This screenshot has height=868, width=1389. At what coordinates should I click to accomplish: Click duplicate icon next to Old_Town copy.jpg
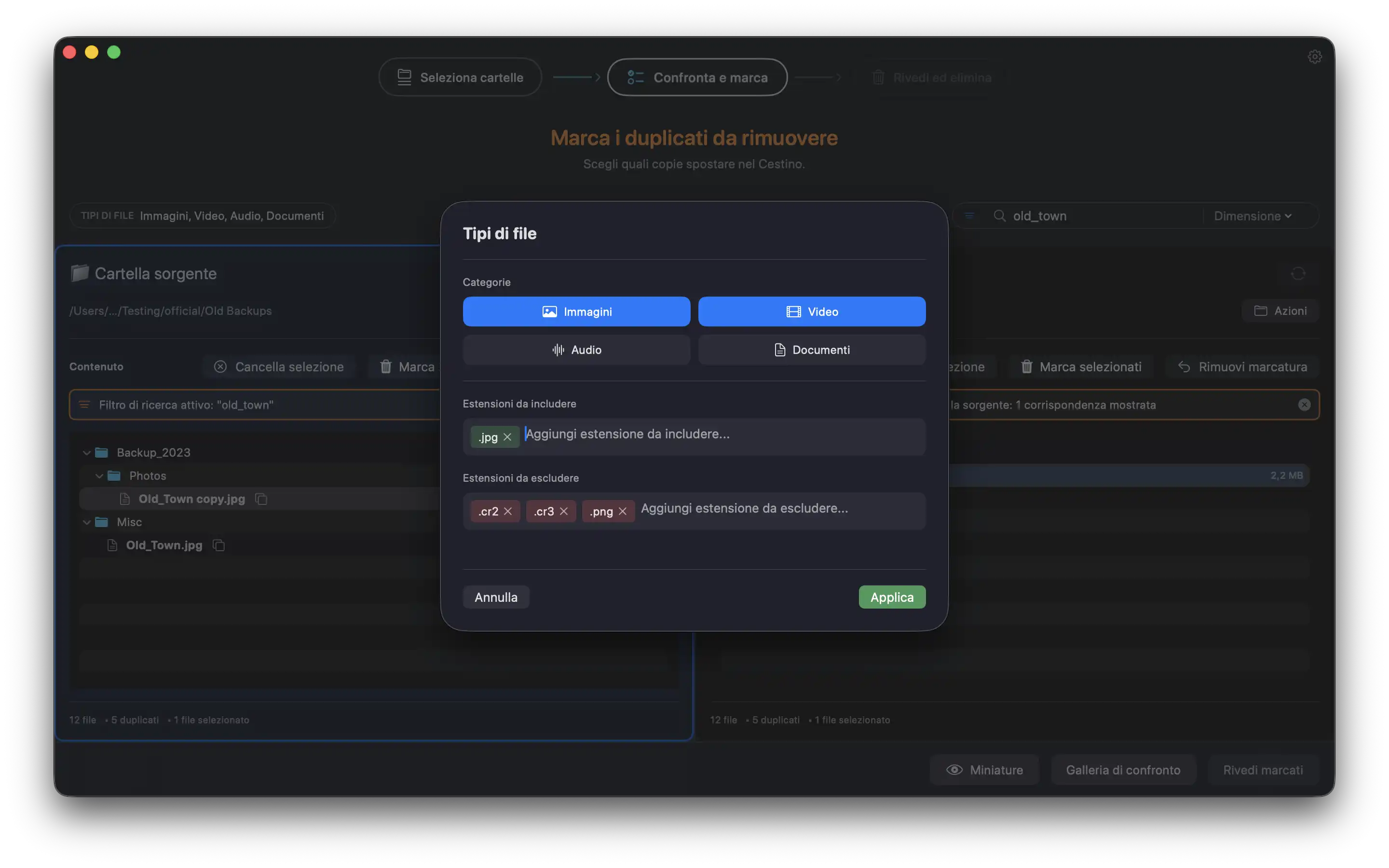[x=261, y=499]
